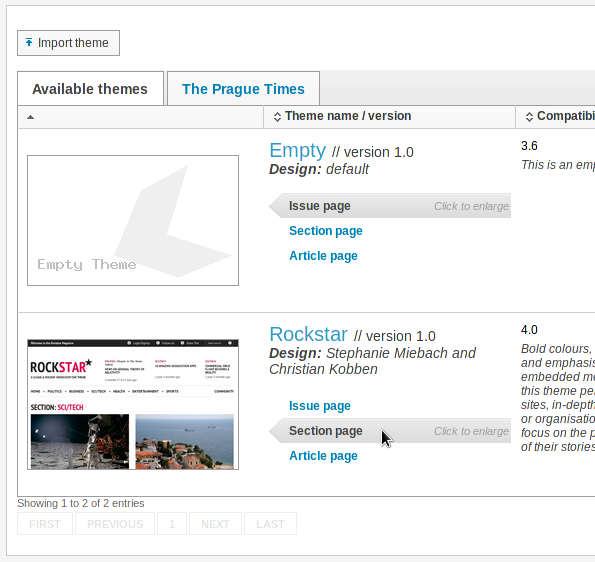Click Rockstar's highlighted Section page item
Image resolution: width=595 pixels, height=562 pixels.
[x=390, y=431]
